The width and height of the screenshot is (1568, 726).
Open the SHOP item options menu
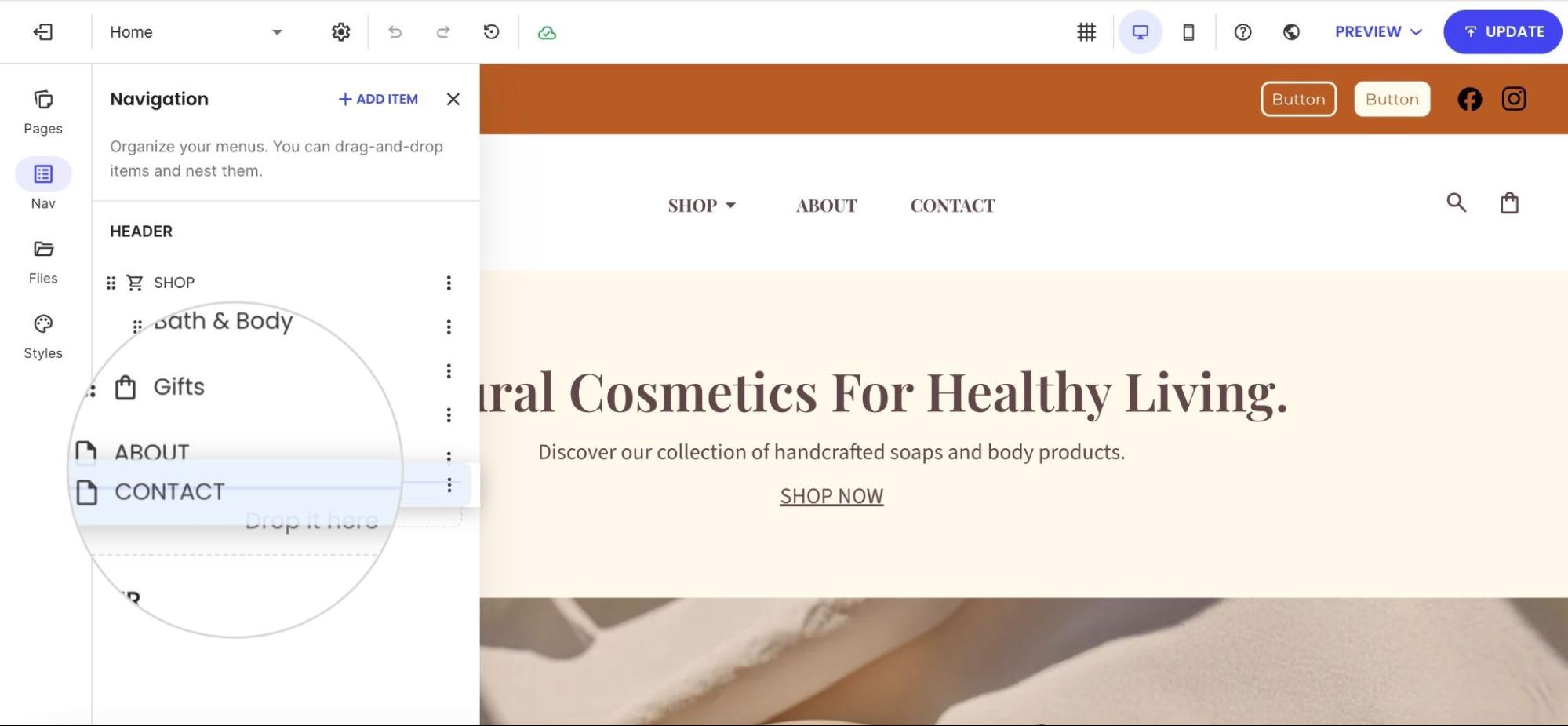pos(449,283)
